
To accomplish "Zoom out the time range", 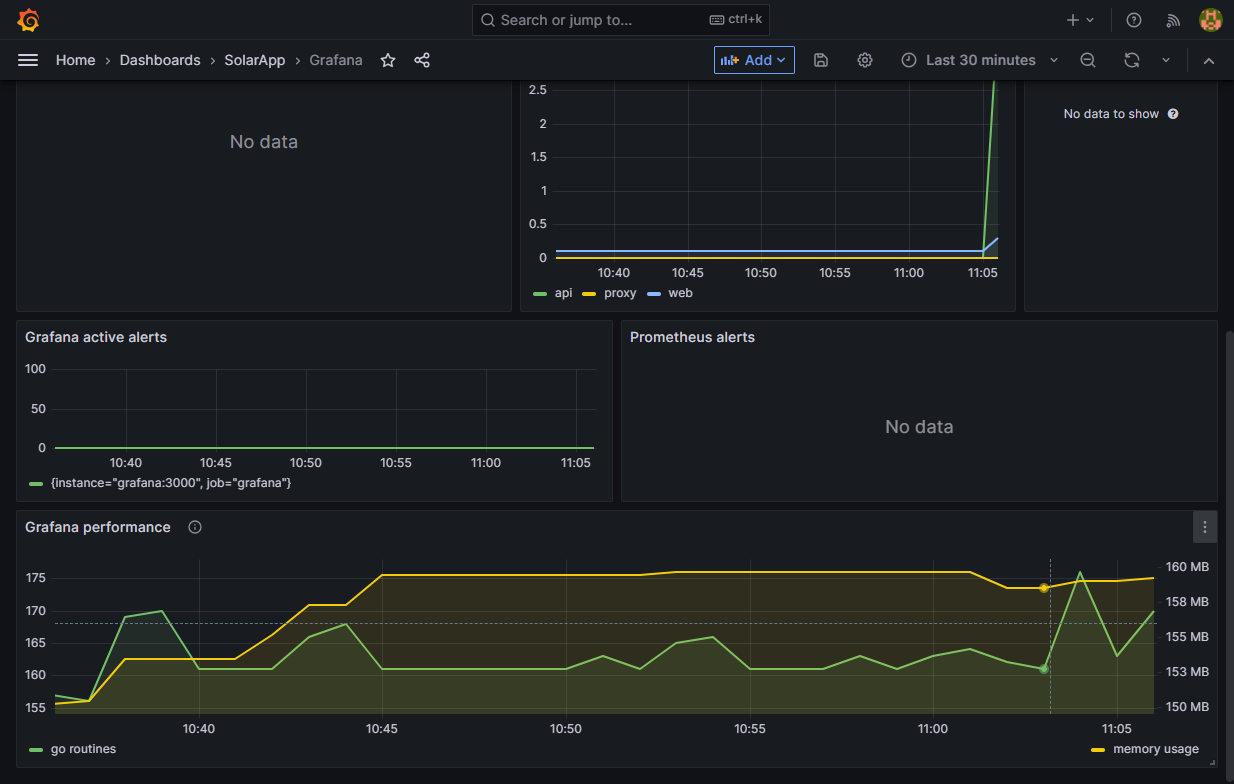I will click(x=1088, y=60).
